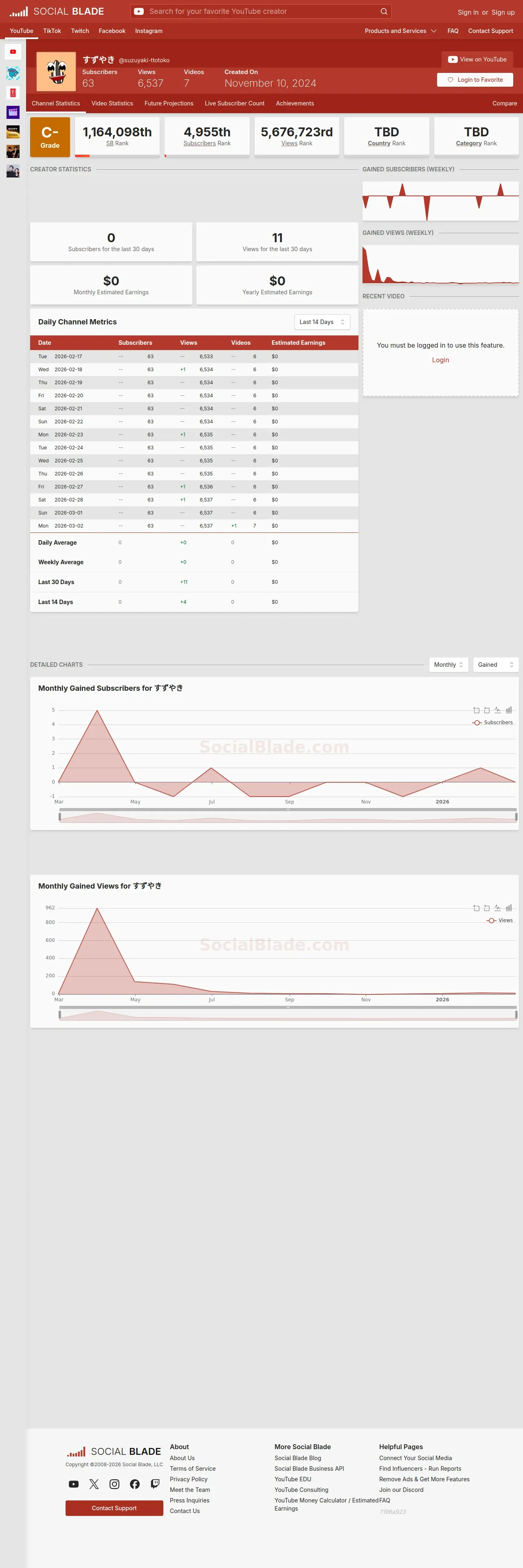The image size is (523, 1568).
Task: Click the red Contact Support footer button
Action: [114, 1508]
